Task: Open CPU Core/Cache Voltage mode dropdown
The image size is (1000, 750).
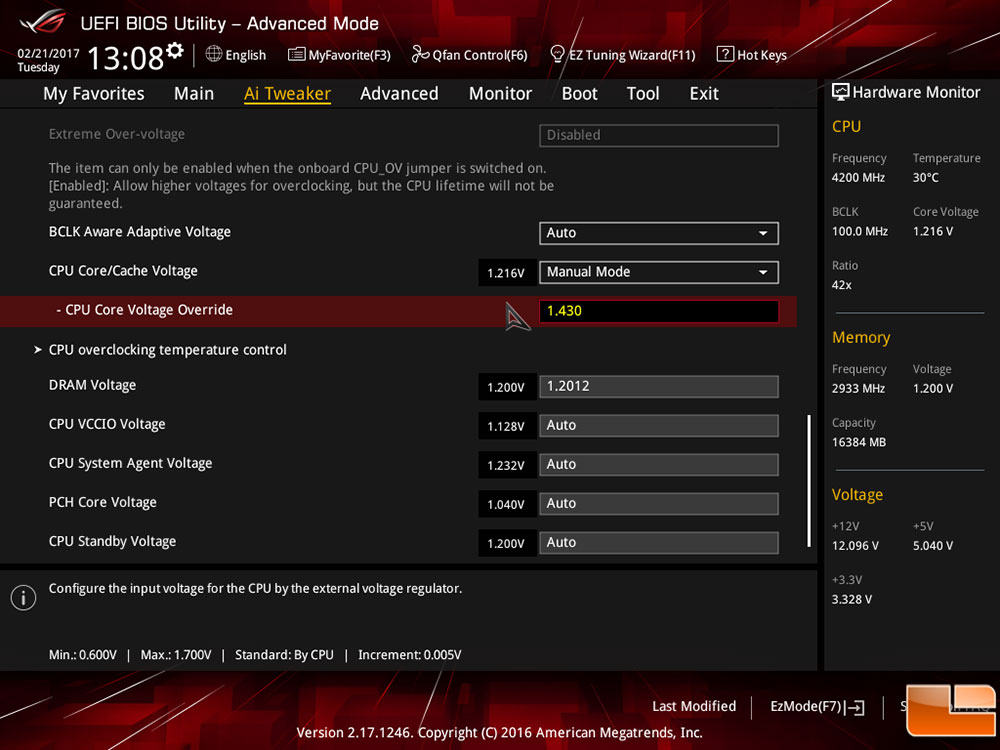Action: click(659, 272)
